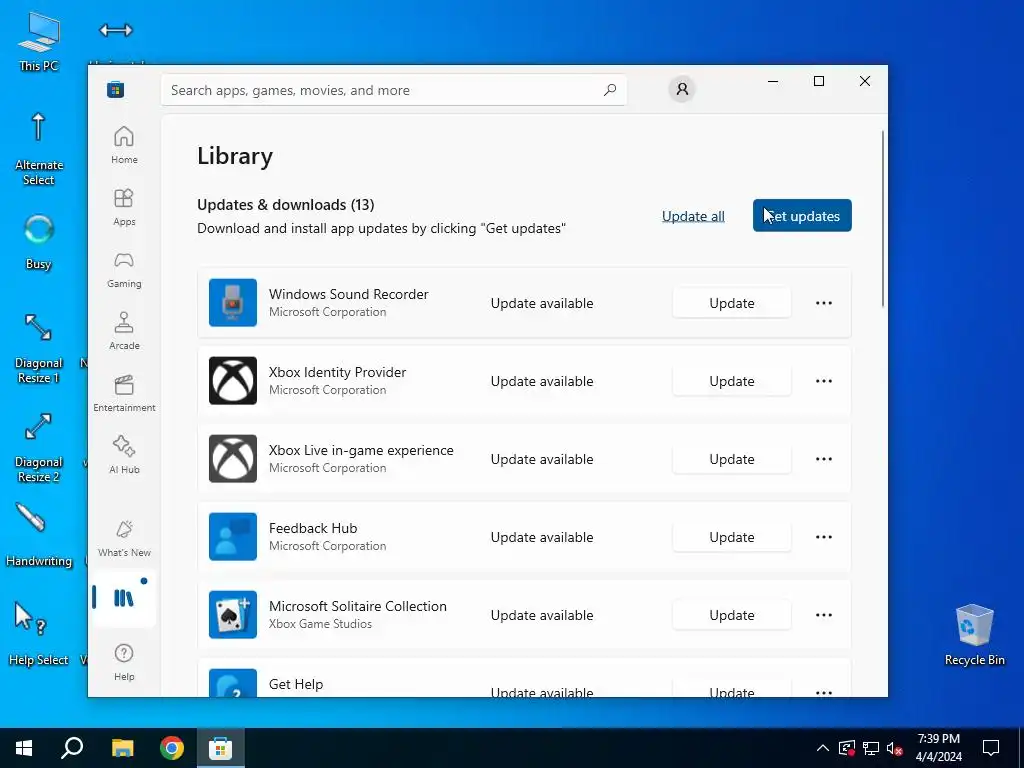Open more options for Feedback Hub
Screen dimensions: 1024x768
pos(824,537)
